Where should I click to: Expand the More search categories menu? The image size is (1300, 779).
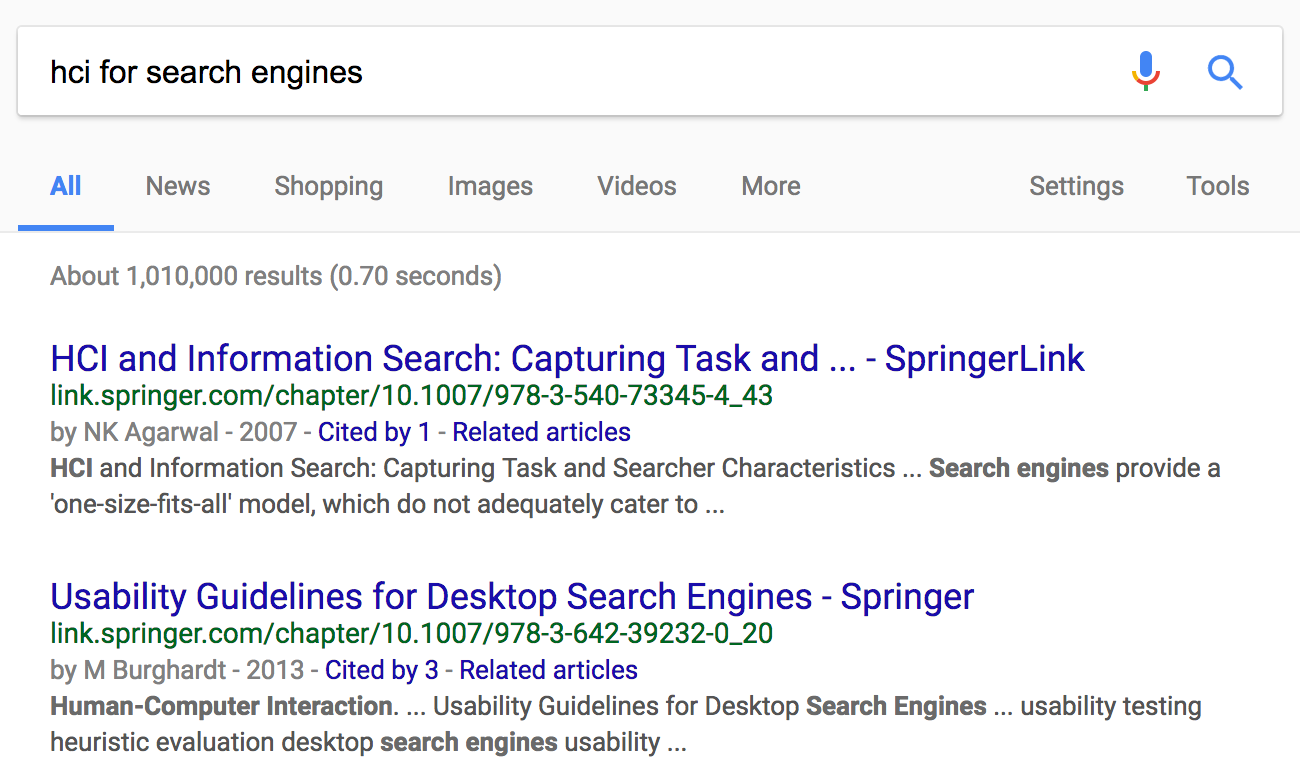point(771,186)
